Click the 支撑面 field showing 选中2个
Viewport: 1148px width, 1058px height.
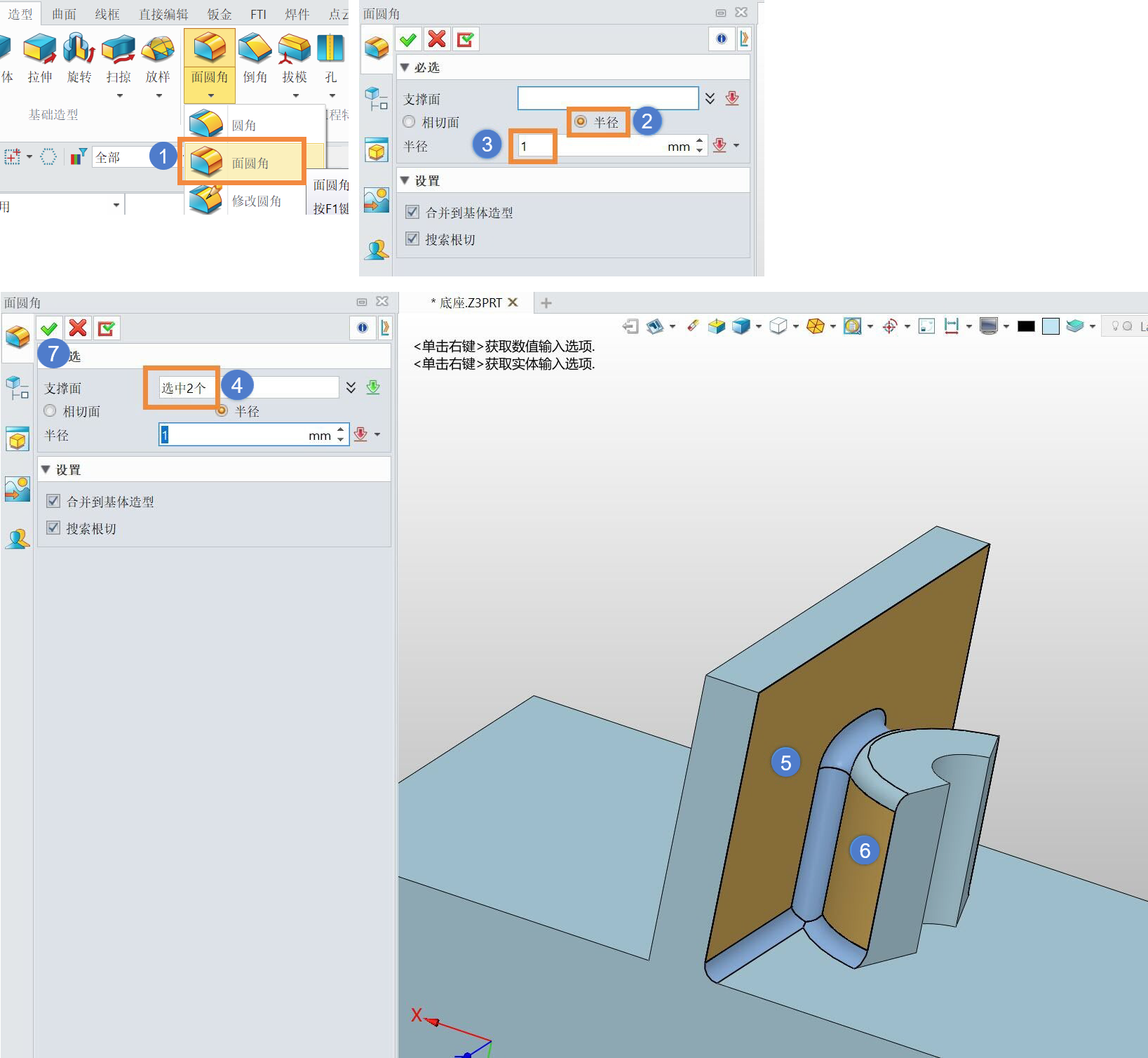tap(249, 387)
